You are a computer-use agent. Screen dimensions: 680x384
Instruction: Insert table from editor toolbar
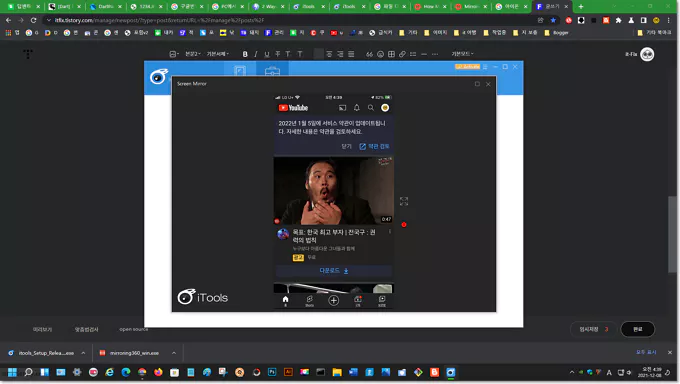pyautogui.click(x=391, y=54)
